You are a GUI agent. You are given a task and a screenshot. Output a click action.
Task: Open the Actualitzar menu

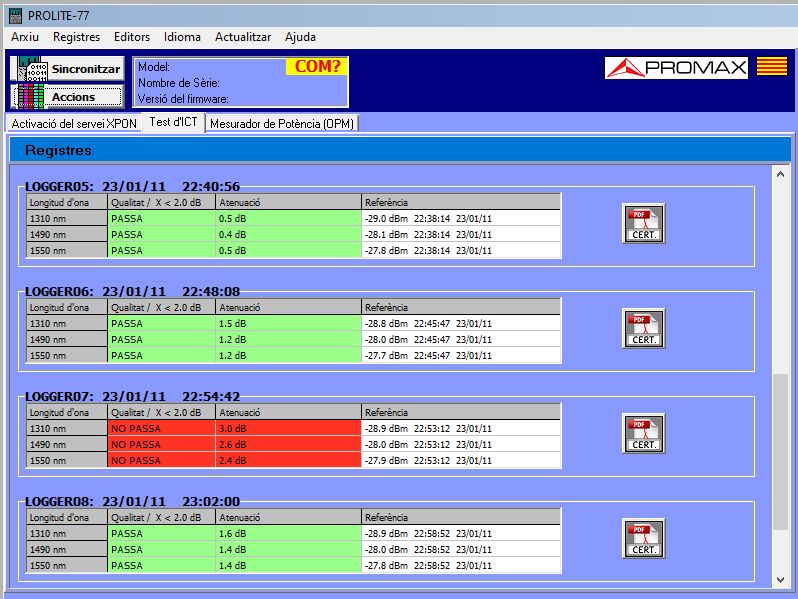pyautogui.click(x=243, y=37)
